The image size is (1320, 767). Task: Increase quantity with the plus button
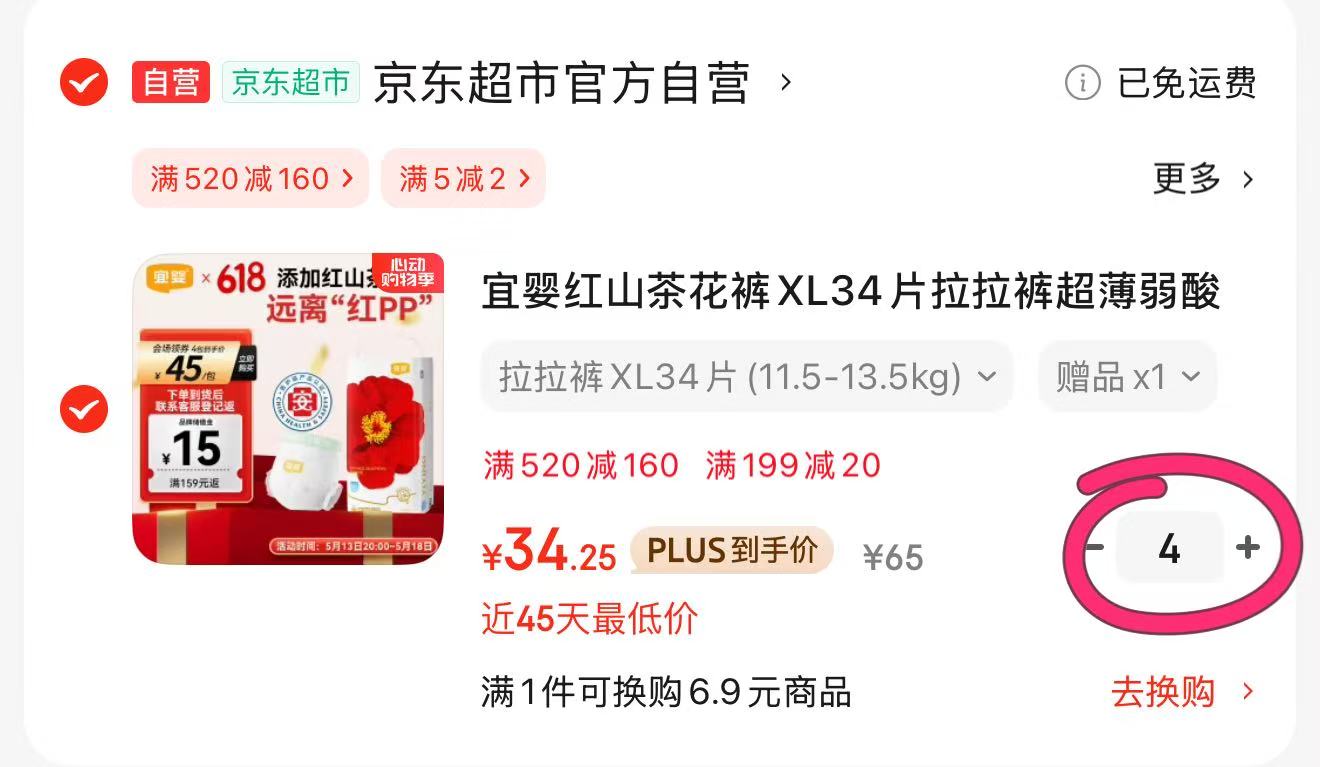pyautogui.click(x=1247, y=547)
